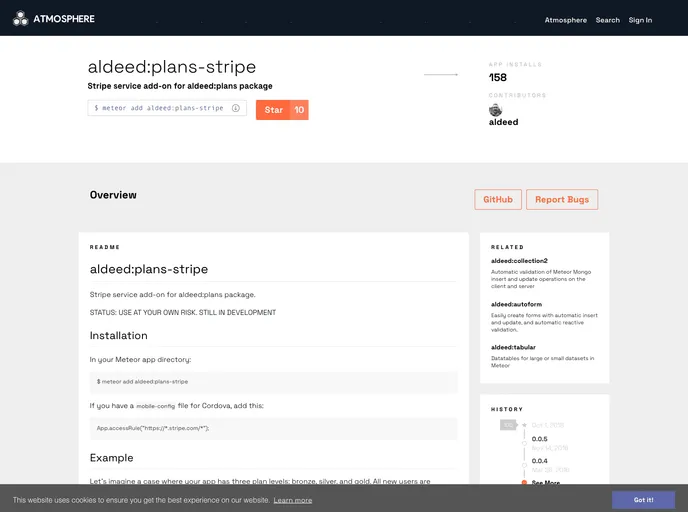The height and width of the screenshot is (512, 688).
Task: Click the package title aldeed:plans-stripe at top
Action: click(172, 67)
